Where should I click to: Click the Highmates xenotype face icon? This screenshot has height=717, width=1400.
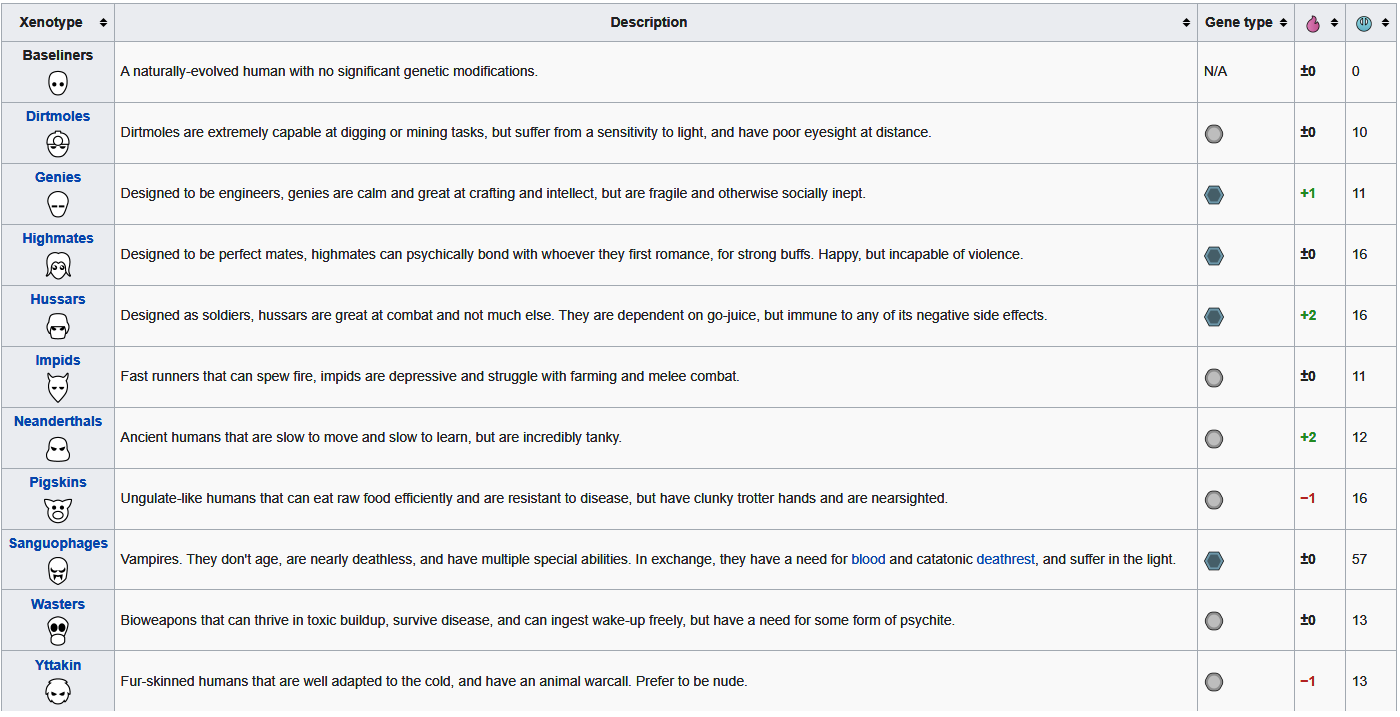coord(58,266)
